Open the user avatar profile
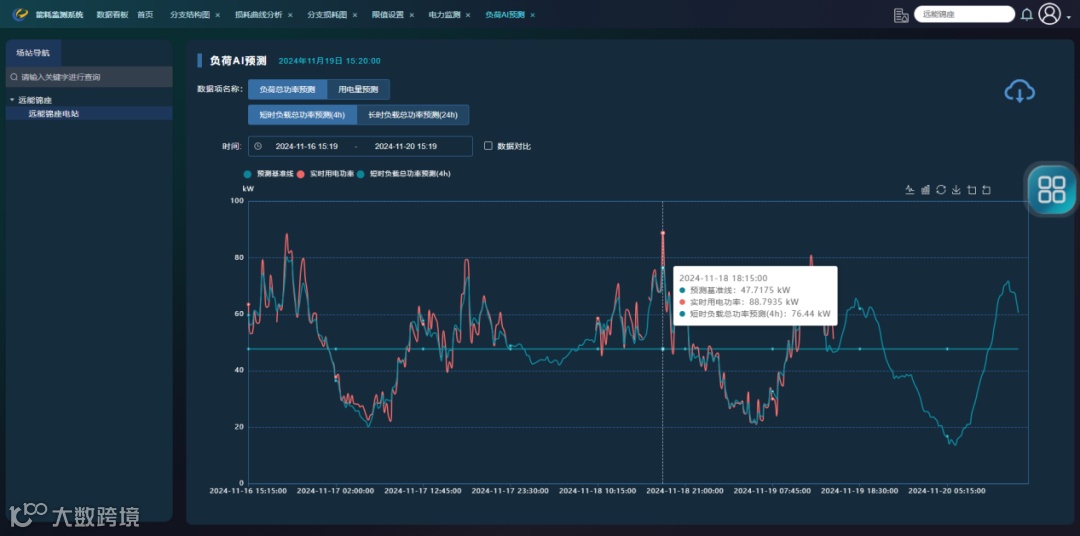 [1049, 14]
